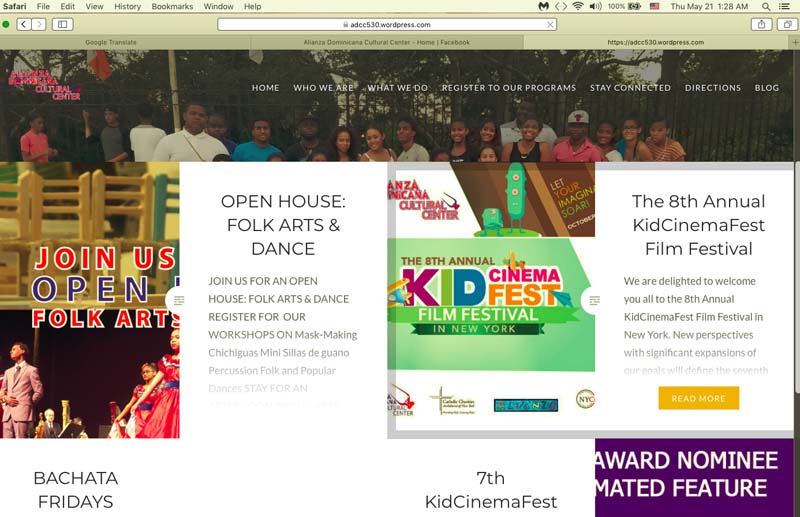Open STAY CONNECTED navigation link
The width and height of the screenshot is (800, 517).
point(630,88)
